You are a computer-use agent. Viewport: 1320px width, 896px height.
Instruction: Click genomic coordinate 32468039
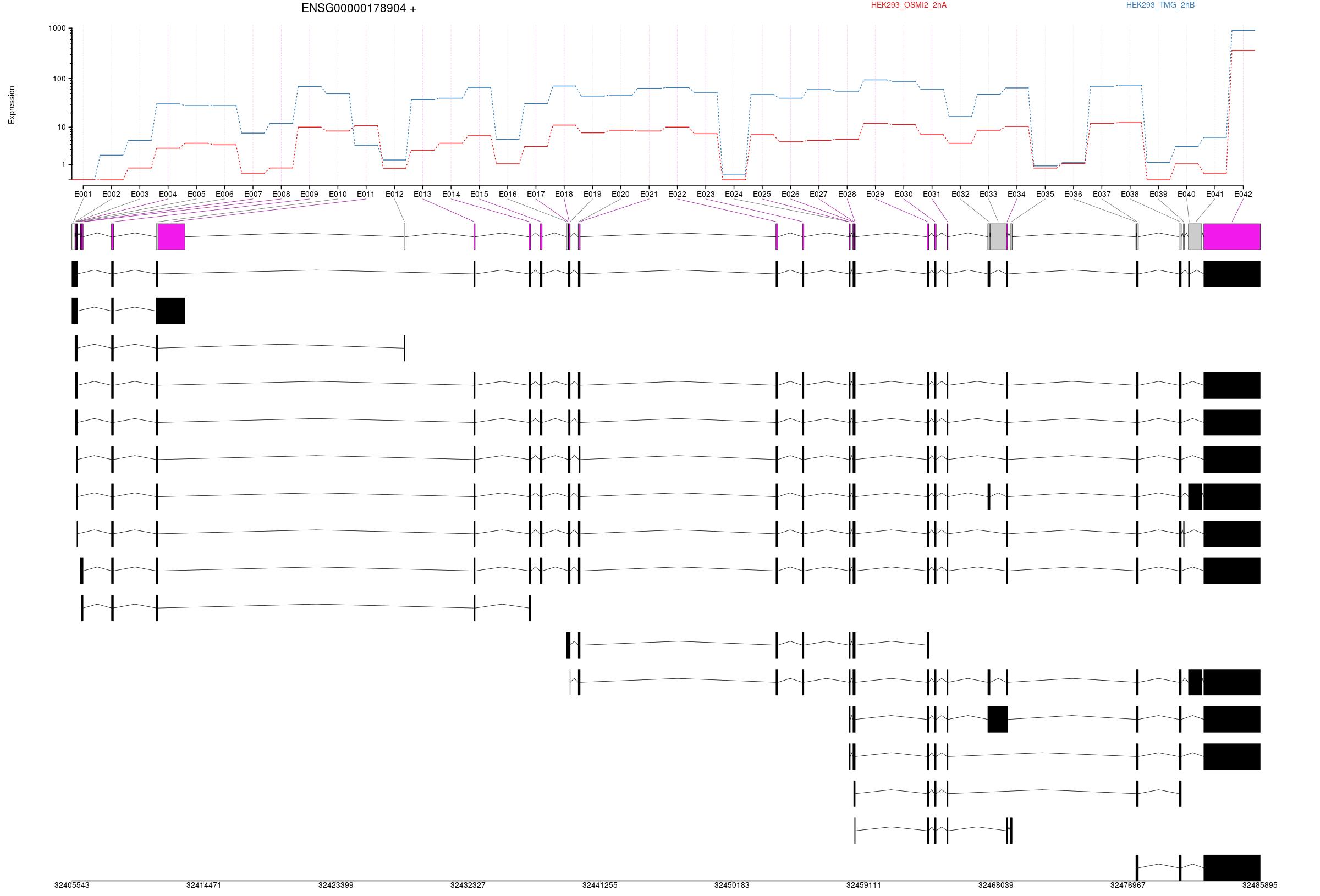[x=996, y=885]
